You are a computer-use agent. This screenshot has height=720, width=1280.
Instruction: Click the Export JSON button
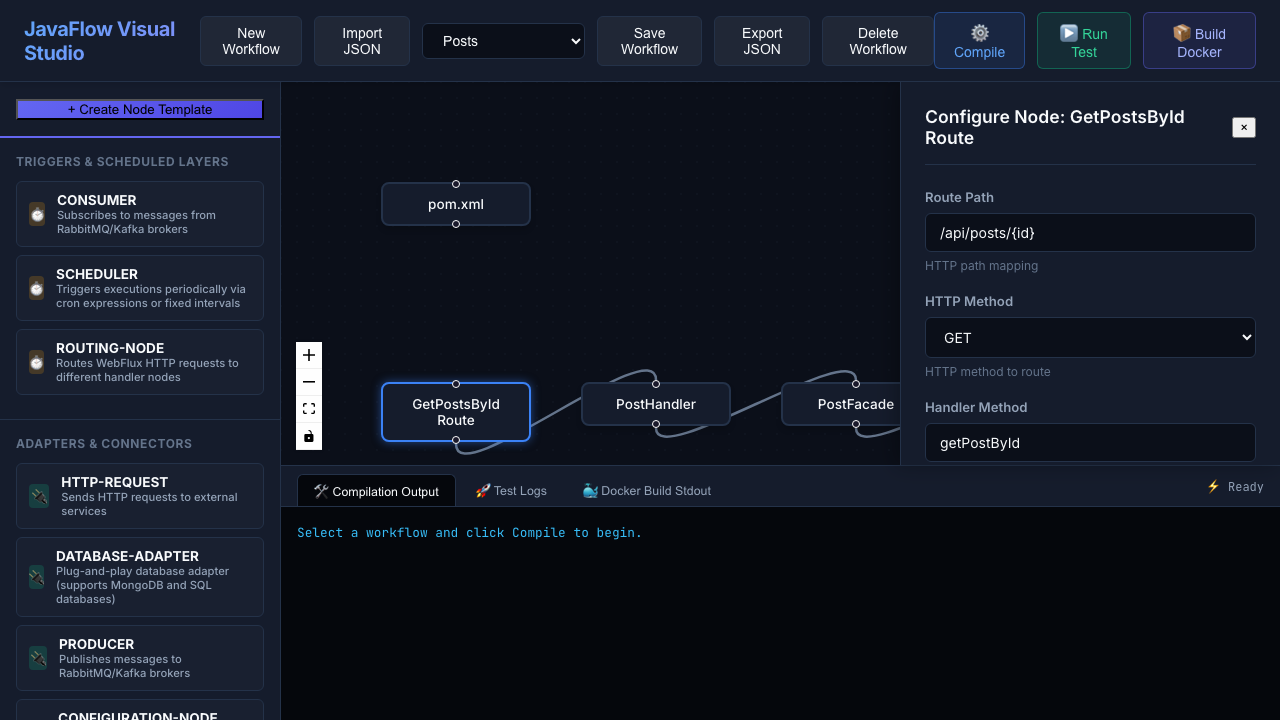coord(762,41)
